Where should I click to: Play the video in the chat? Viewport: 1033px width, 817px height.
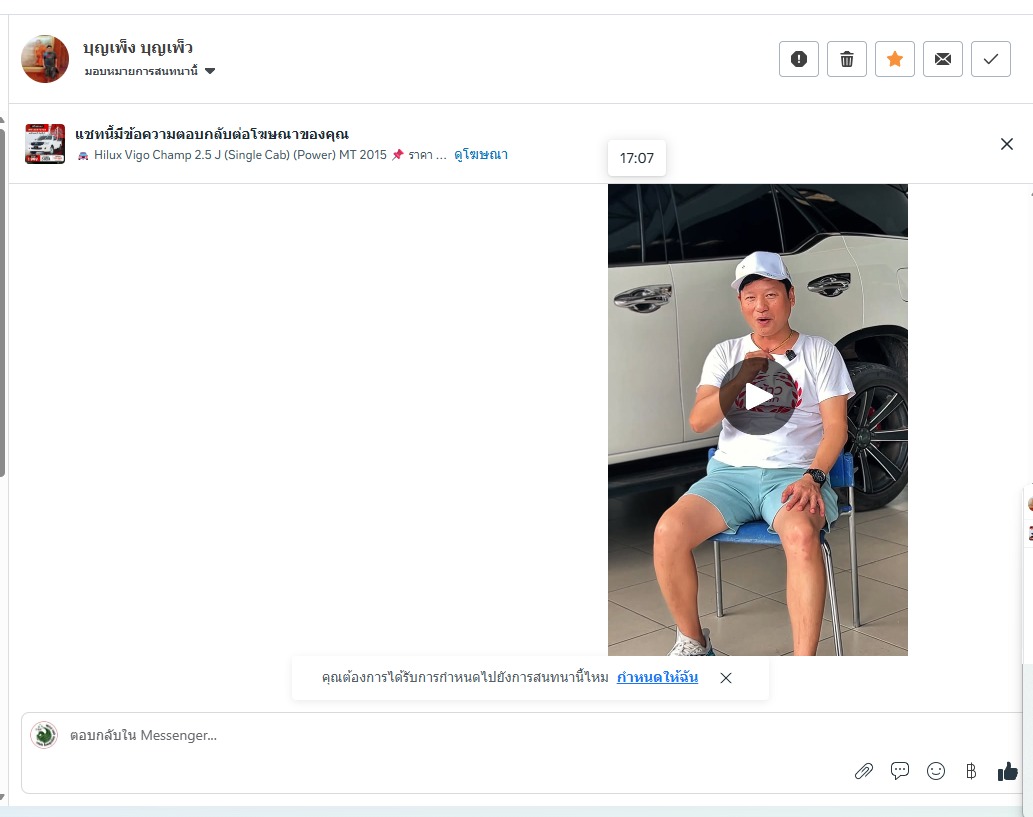click(x=757, y=397)
